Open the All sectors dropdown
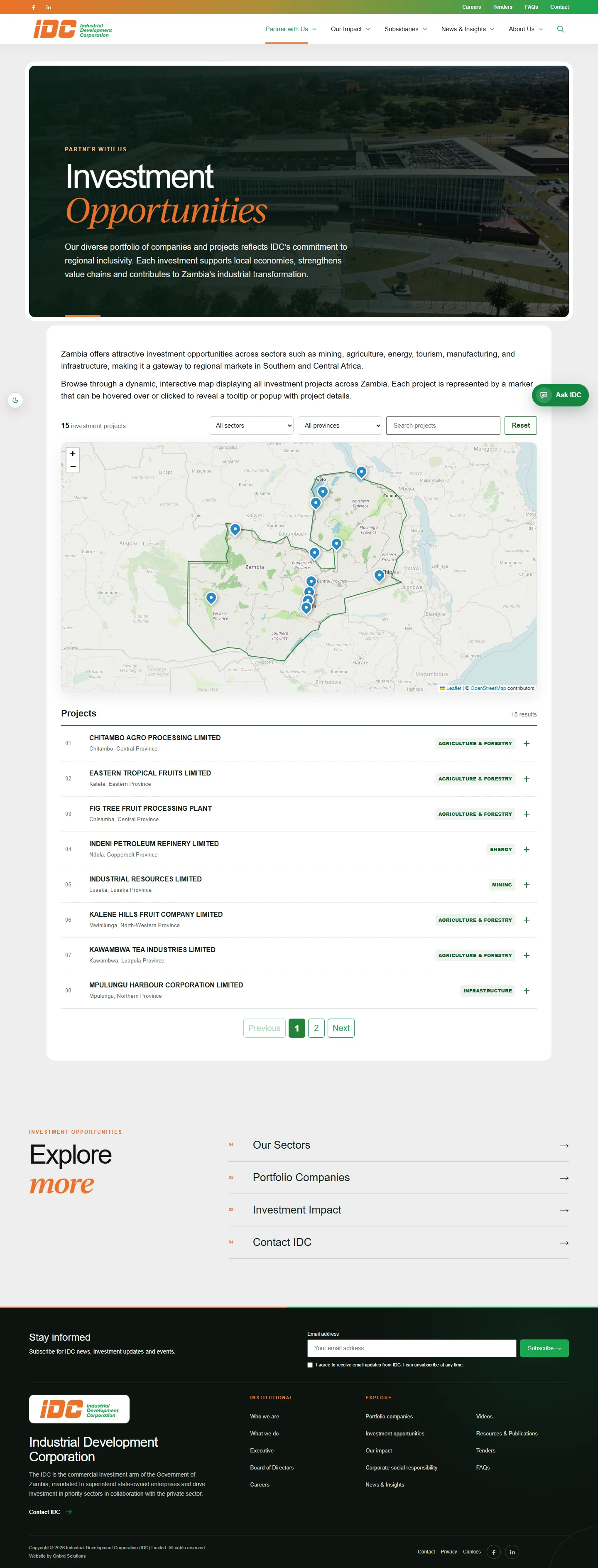The width and height of the screenshot is (598, 1568). point(251,426)
